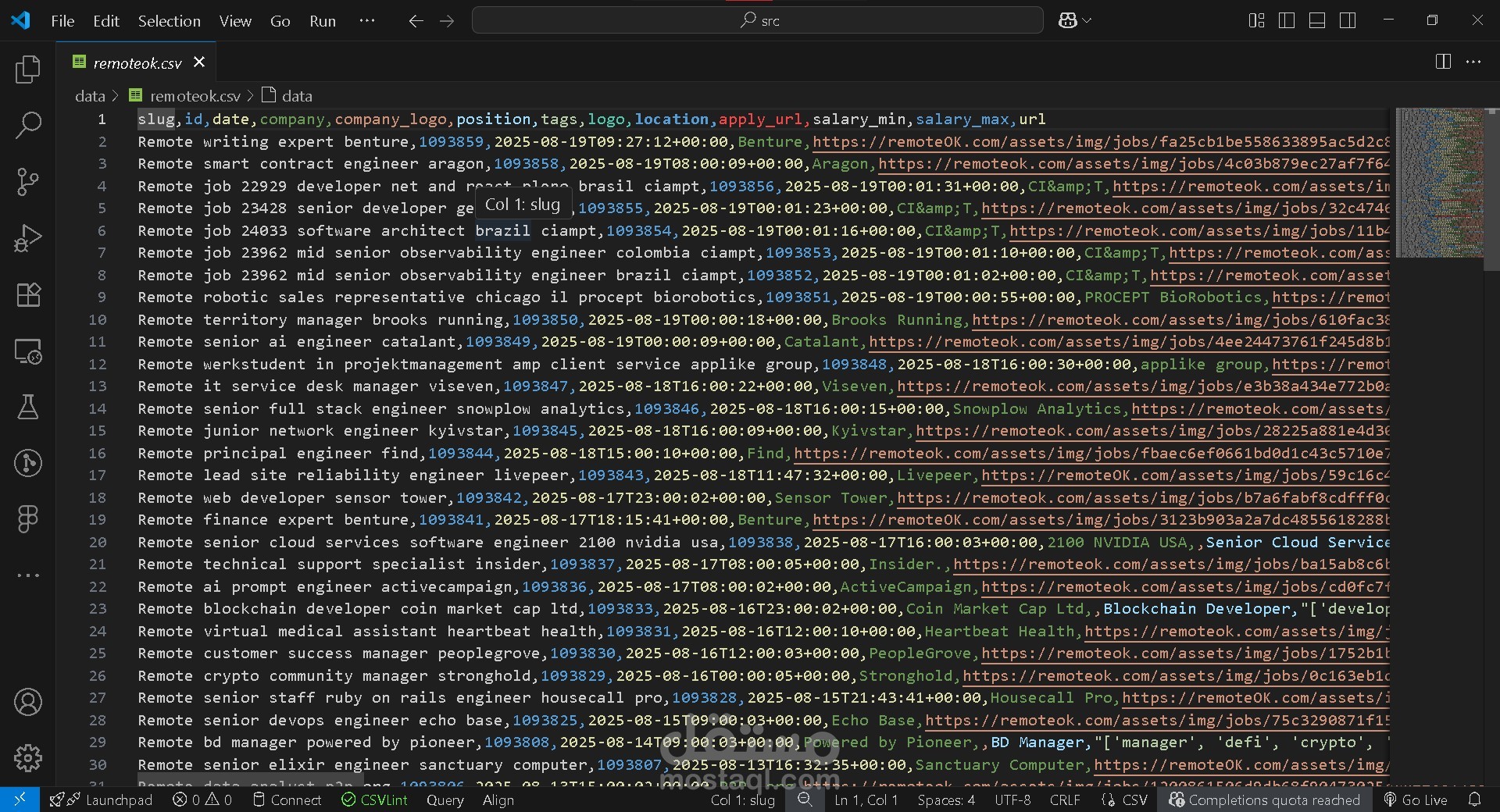
Task: Open the last data breadcrumb symbol
Action: (287, 95)
